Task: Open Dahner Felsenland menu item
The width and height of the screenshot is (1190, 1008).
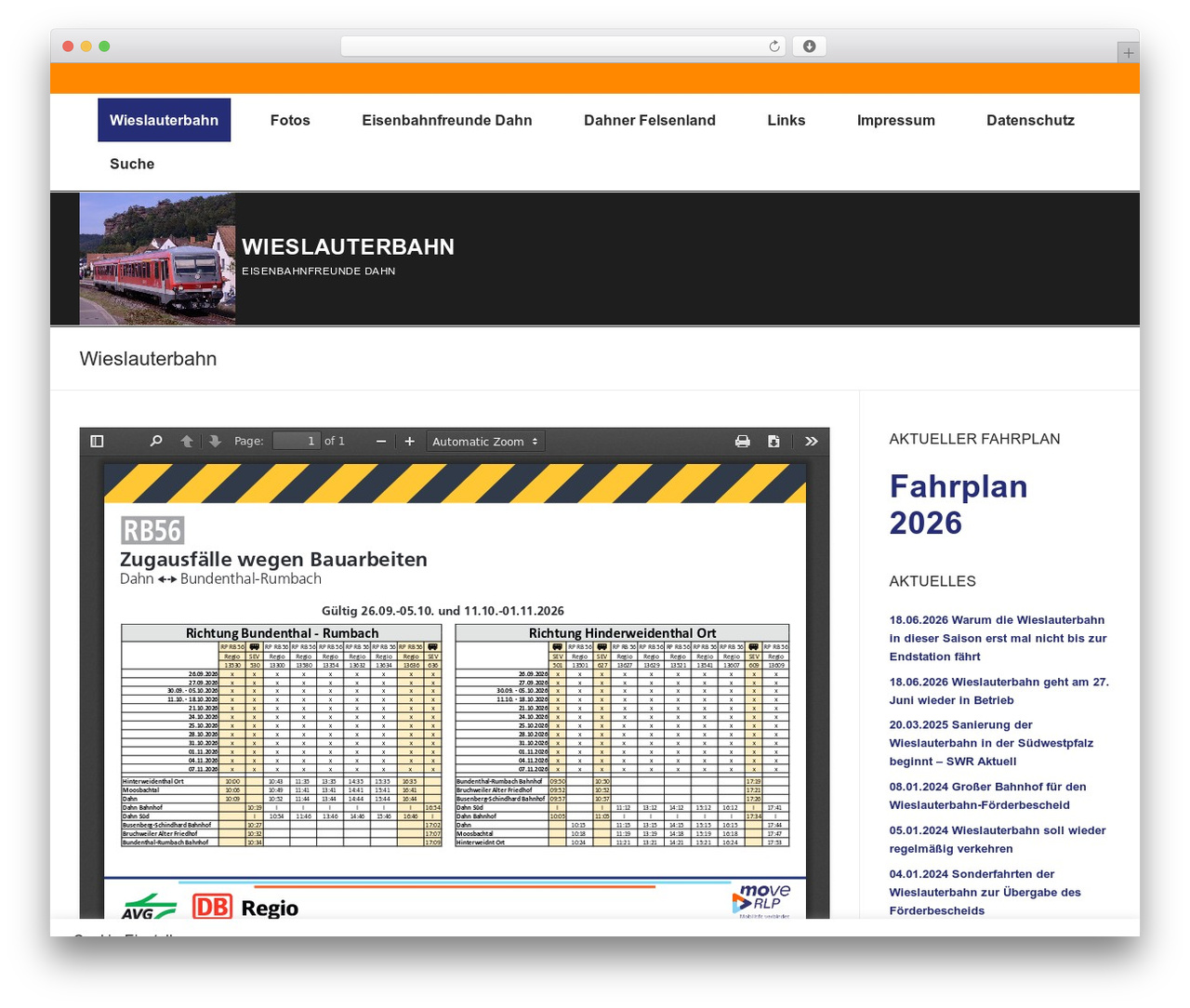Action: (x=650, y=120)
